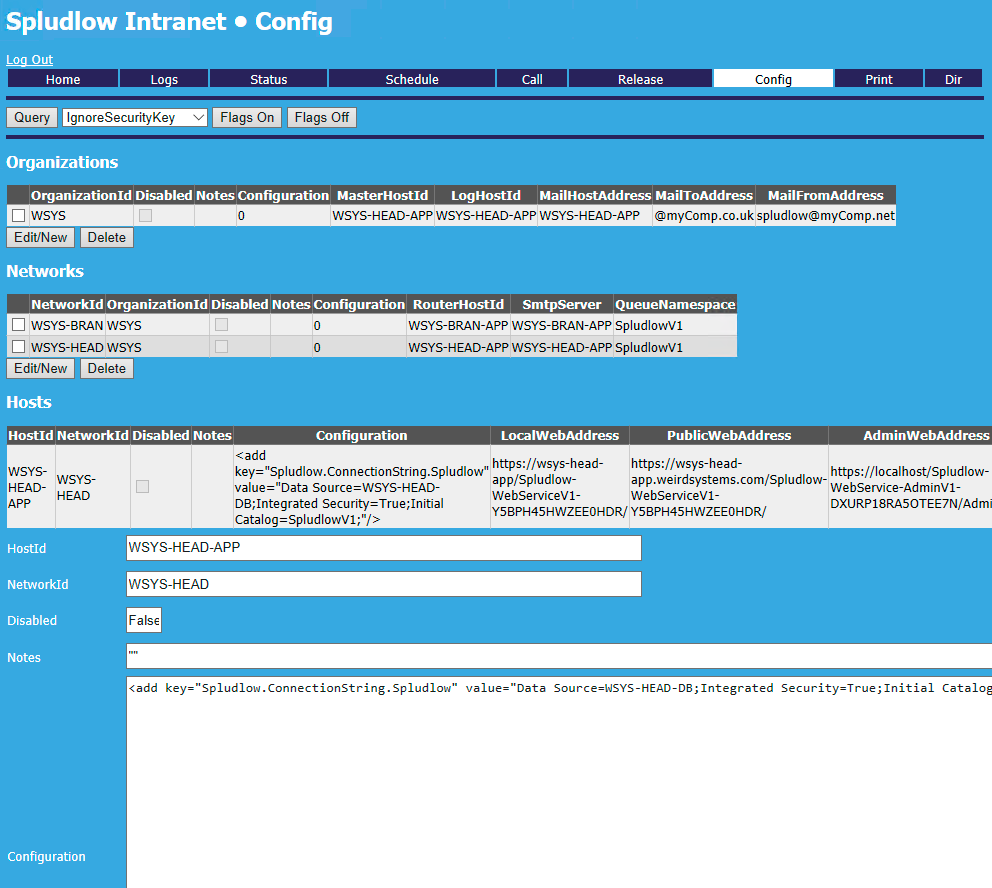Screen dimensions: 992x888
Task: Click the Flags Off button
Action: click(321, 118)
